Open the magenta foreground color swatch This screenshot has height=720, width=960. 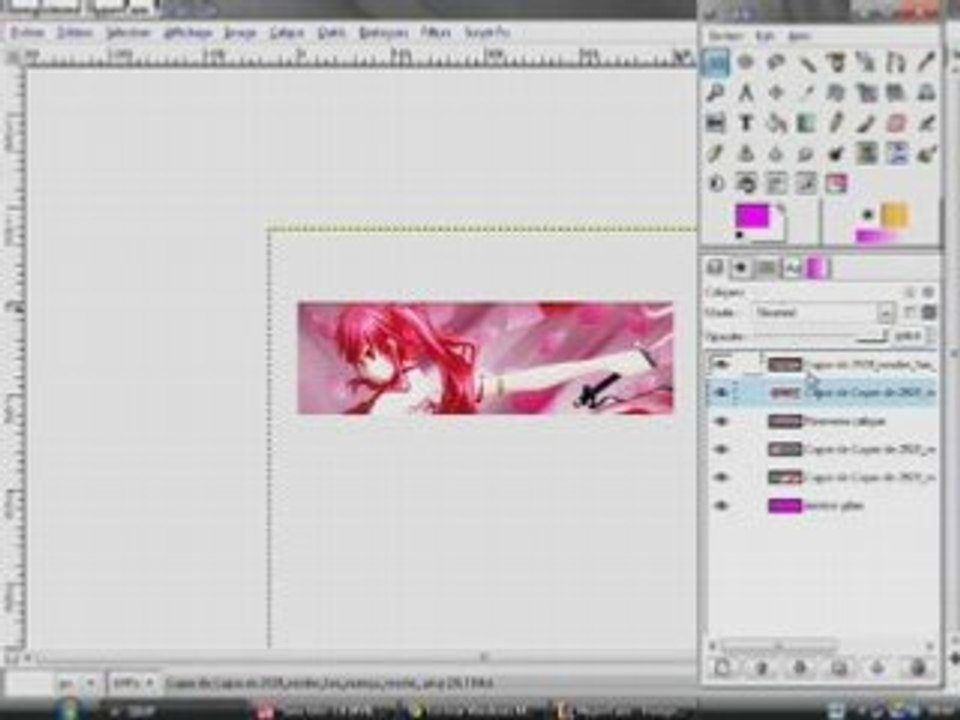[x=751, y=216]
